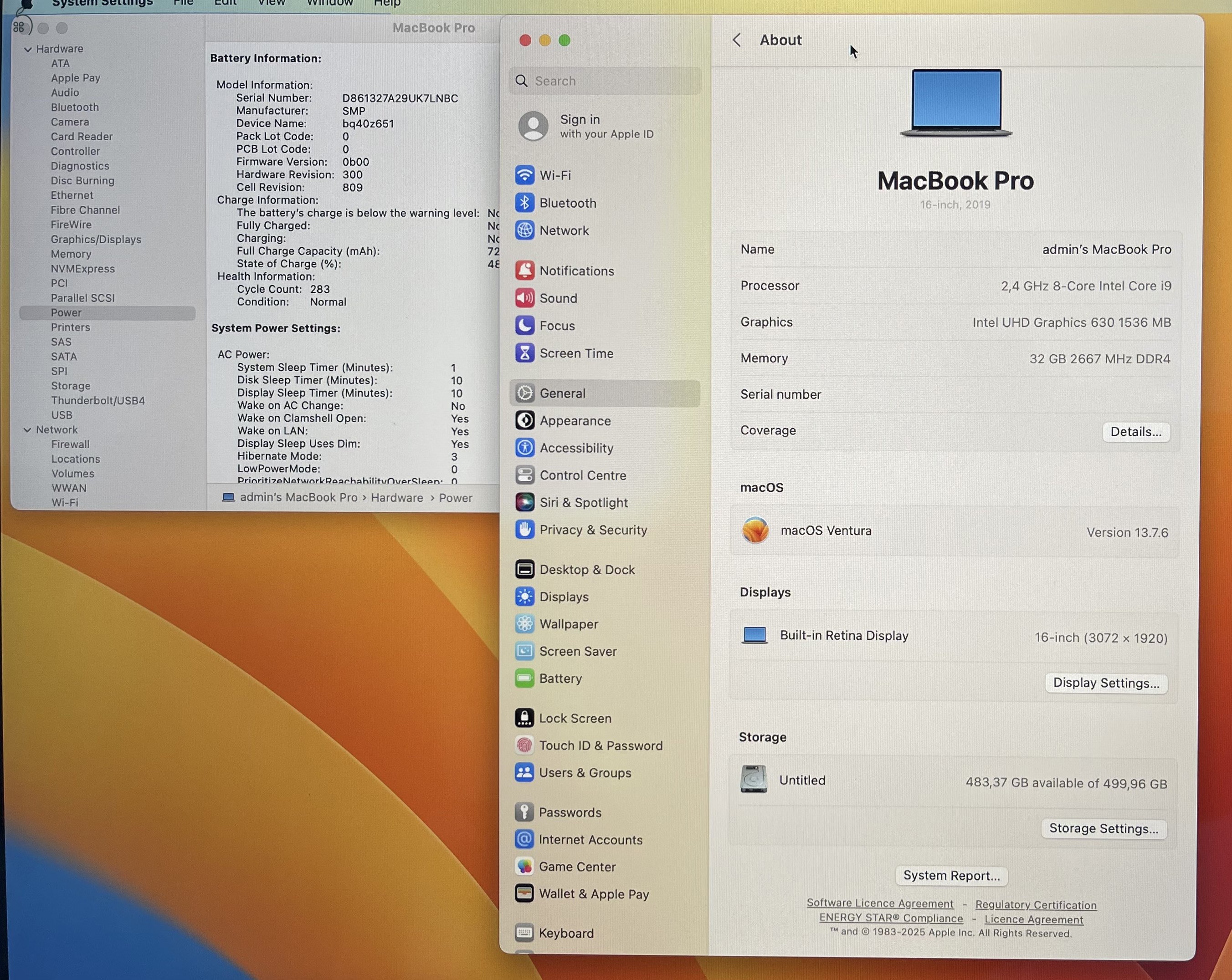Open Touch ID & Password fingerprint icon
Viewport: 1232px width, 980px height.
[x=524, y=745]
